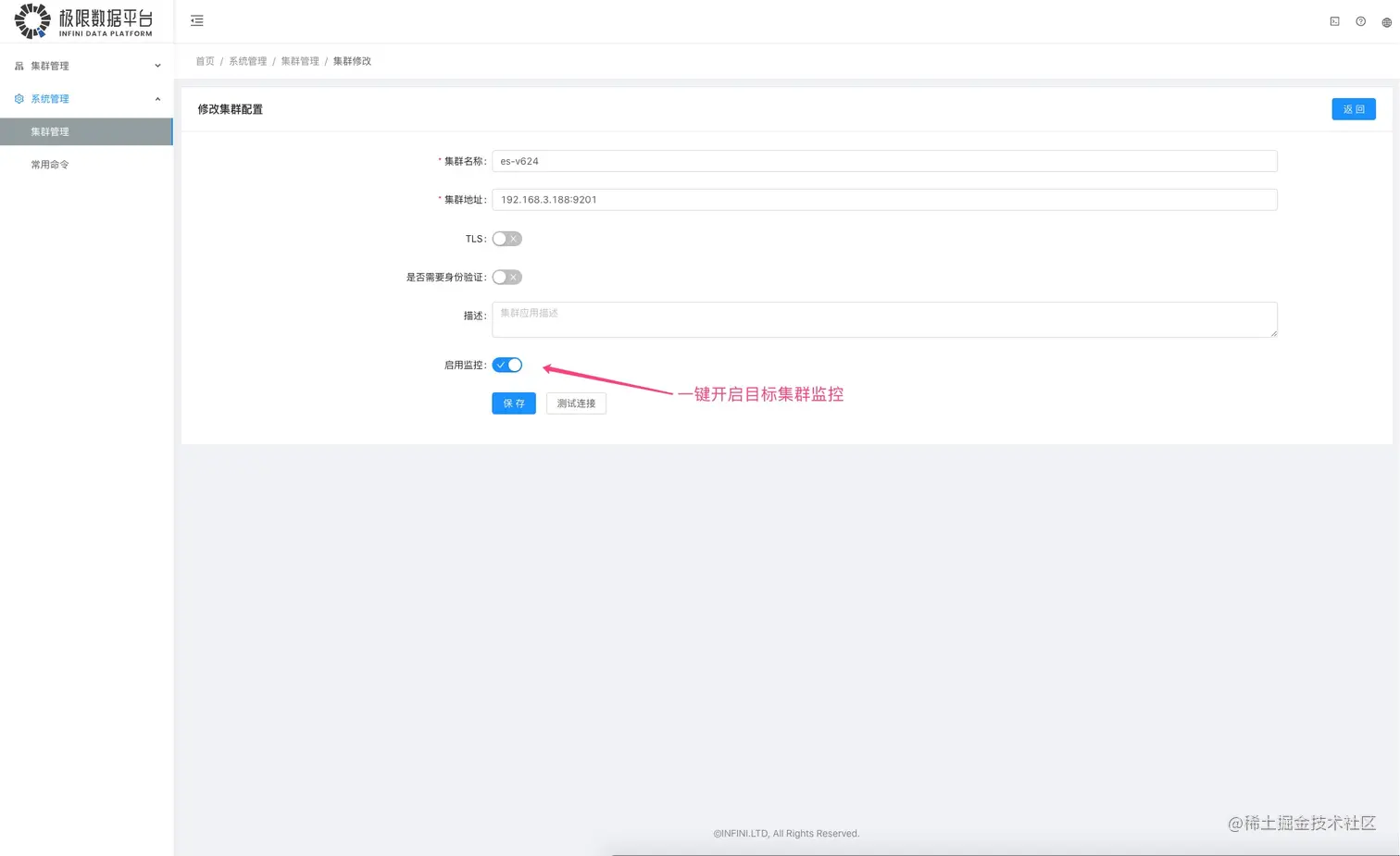Click the 保存 button to save changes
Screen dimensions: 1400x856
(x=513, y=403)
